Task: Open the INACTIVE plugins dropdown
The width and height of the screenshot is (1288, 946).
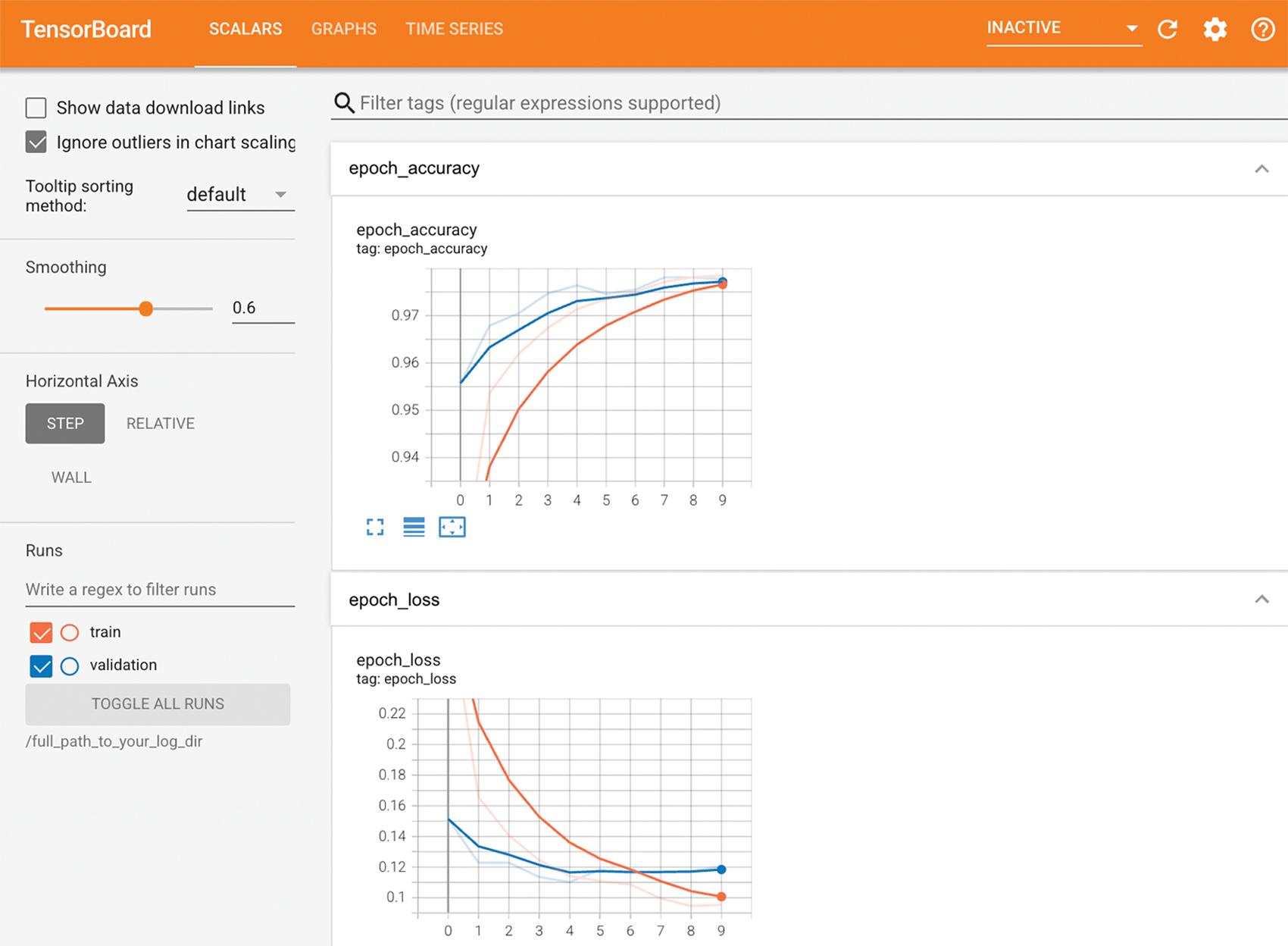Action: [x=1062, y=29]
